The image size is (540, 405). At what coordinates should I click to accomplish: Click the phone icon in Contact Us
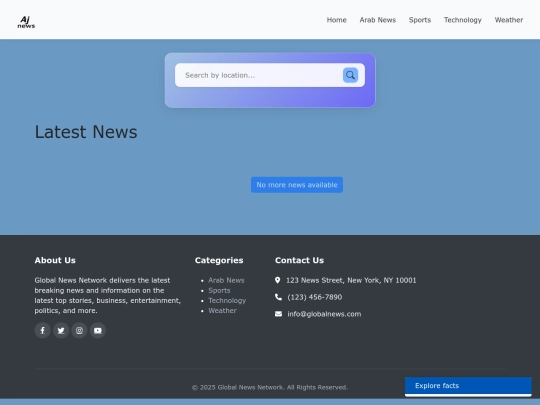pyautogui.click(x=278, y=297)
